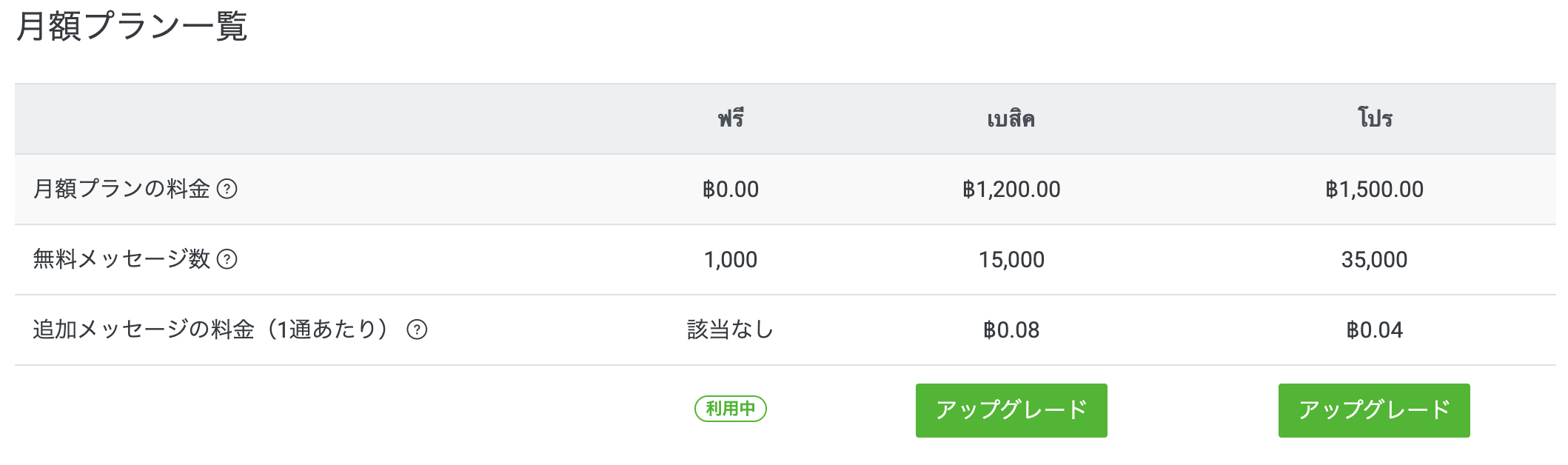
Task: Click the ฿1,200.00 monthly price
Action: coord(1011,190)
